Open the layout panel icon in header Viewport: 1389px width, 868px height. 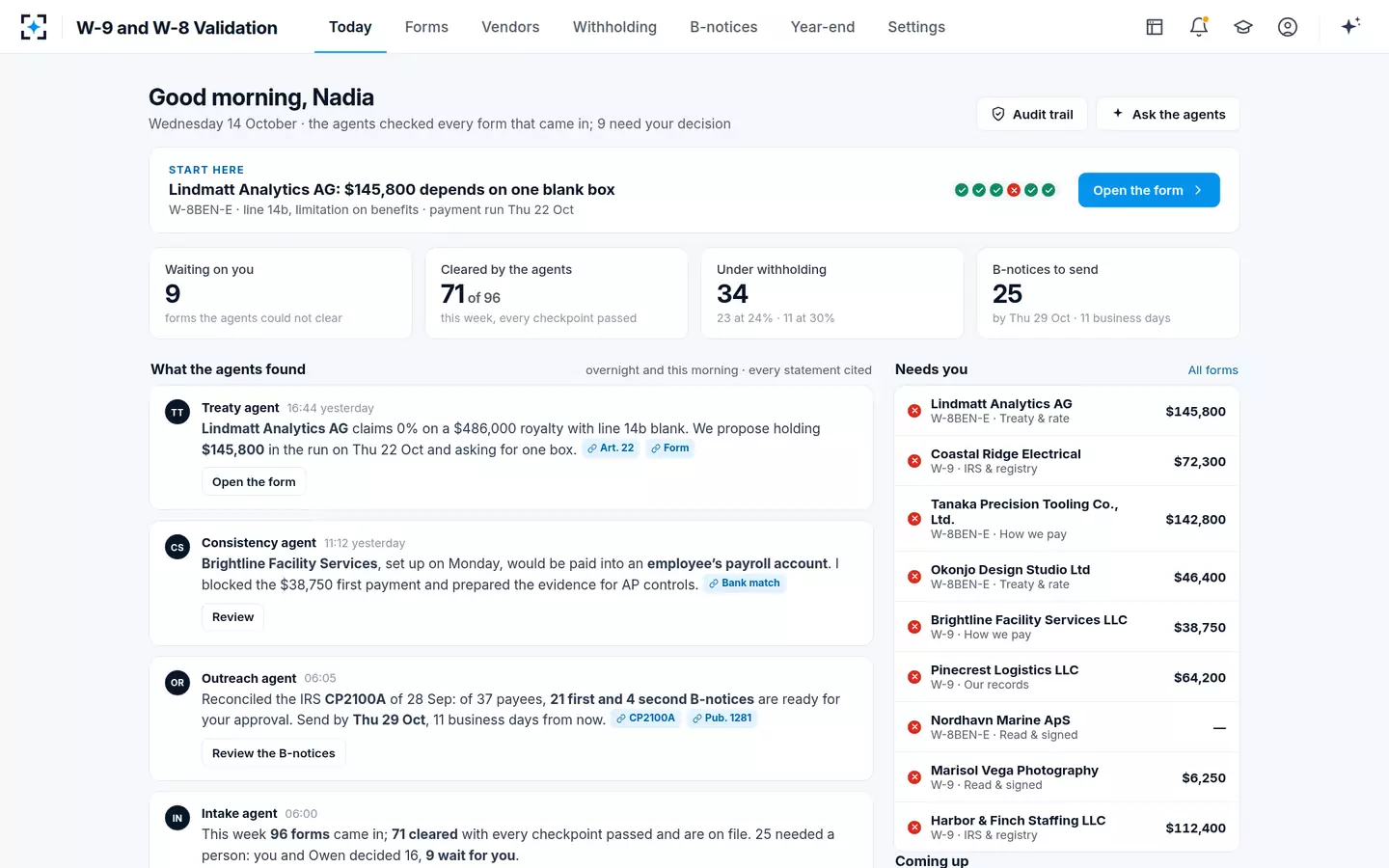click(1155, 27)
